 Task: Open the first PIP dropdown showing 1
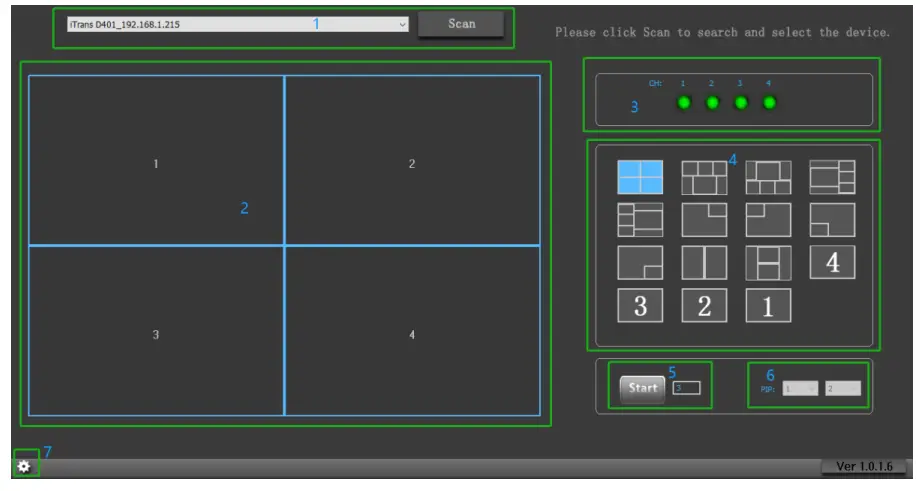(x=800, y=388)
